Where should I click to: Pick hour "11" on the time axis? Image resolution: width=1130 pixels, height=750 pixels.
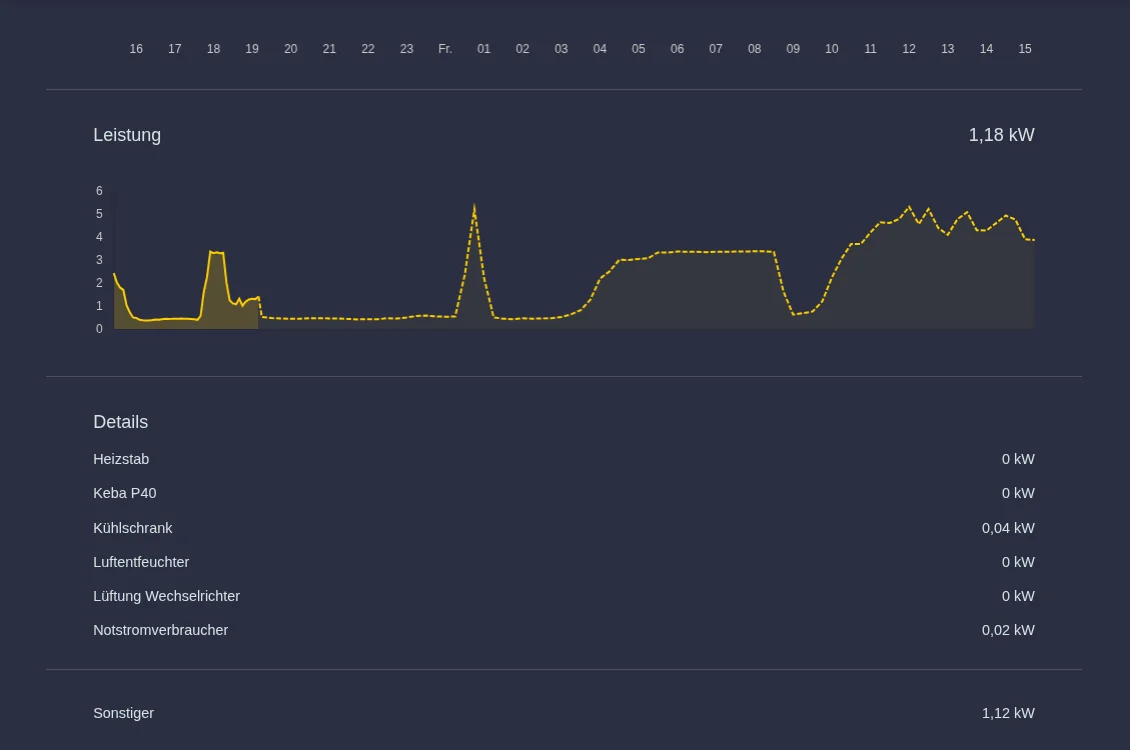(871, 48)
